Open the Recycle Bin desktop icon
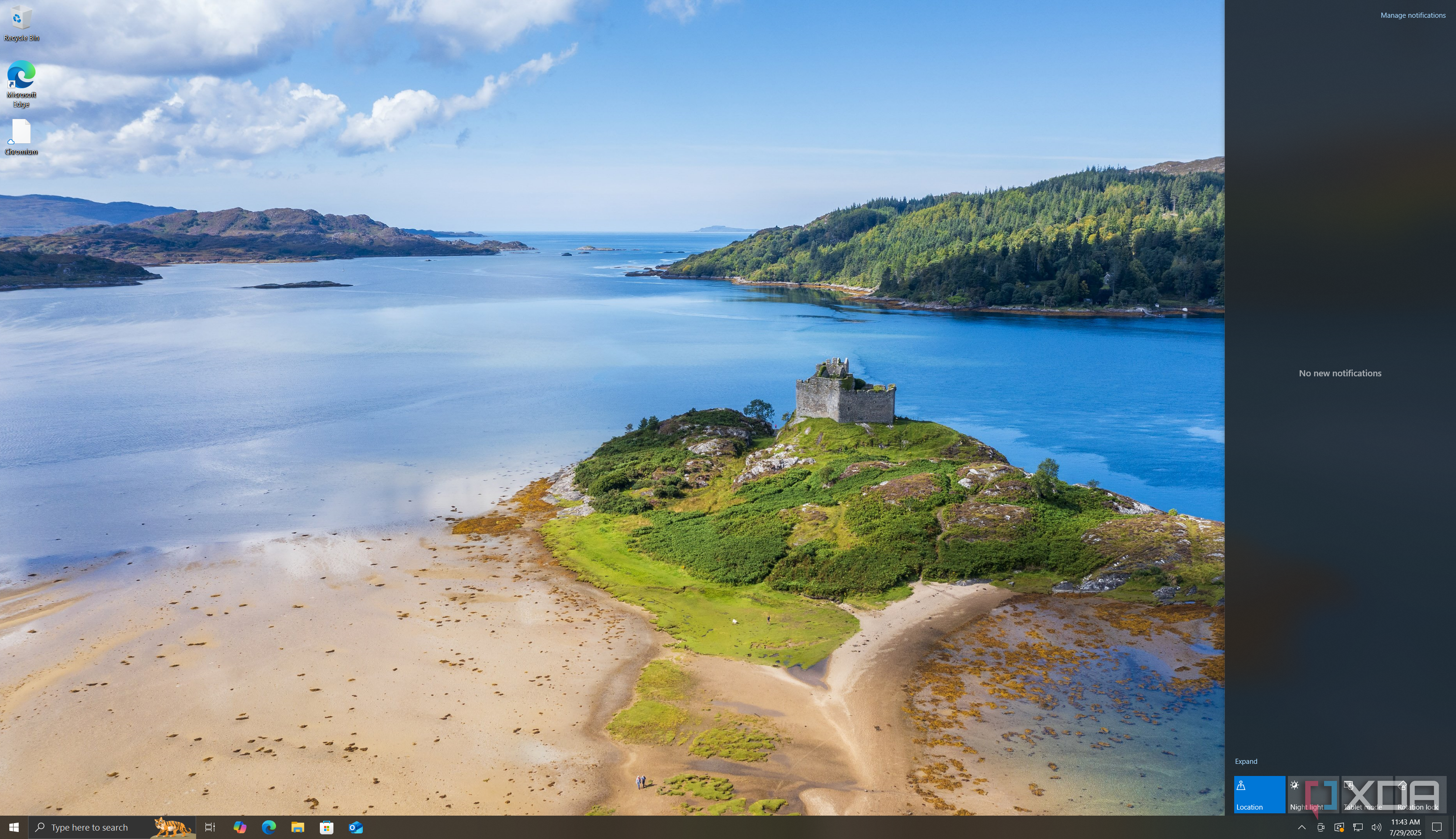 pyautogui.click(x=21, y=22)
